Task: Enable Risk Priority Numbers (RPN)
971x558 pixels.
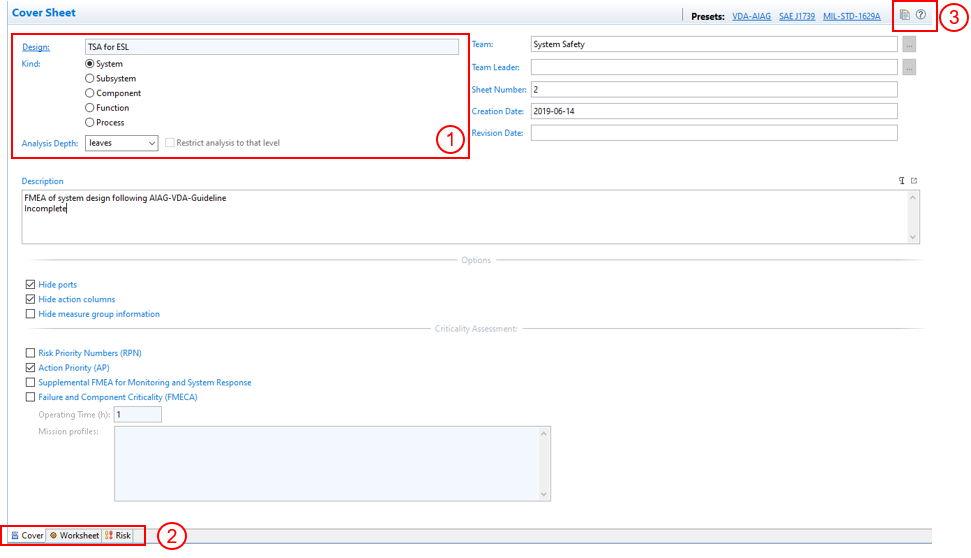Action: coord(30,353)
